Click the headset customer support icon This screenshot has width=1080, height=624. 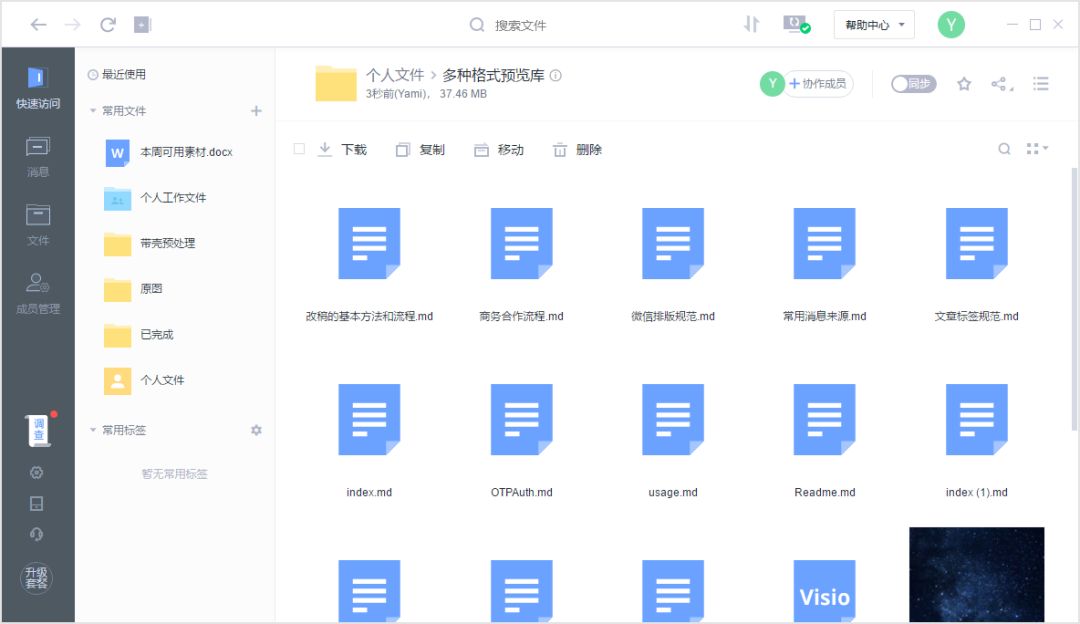click(37, 534)
